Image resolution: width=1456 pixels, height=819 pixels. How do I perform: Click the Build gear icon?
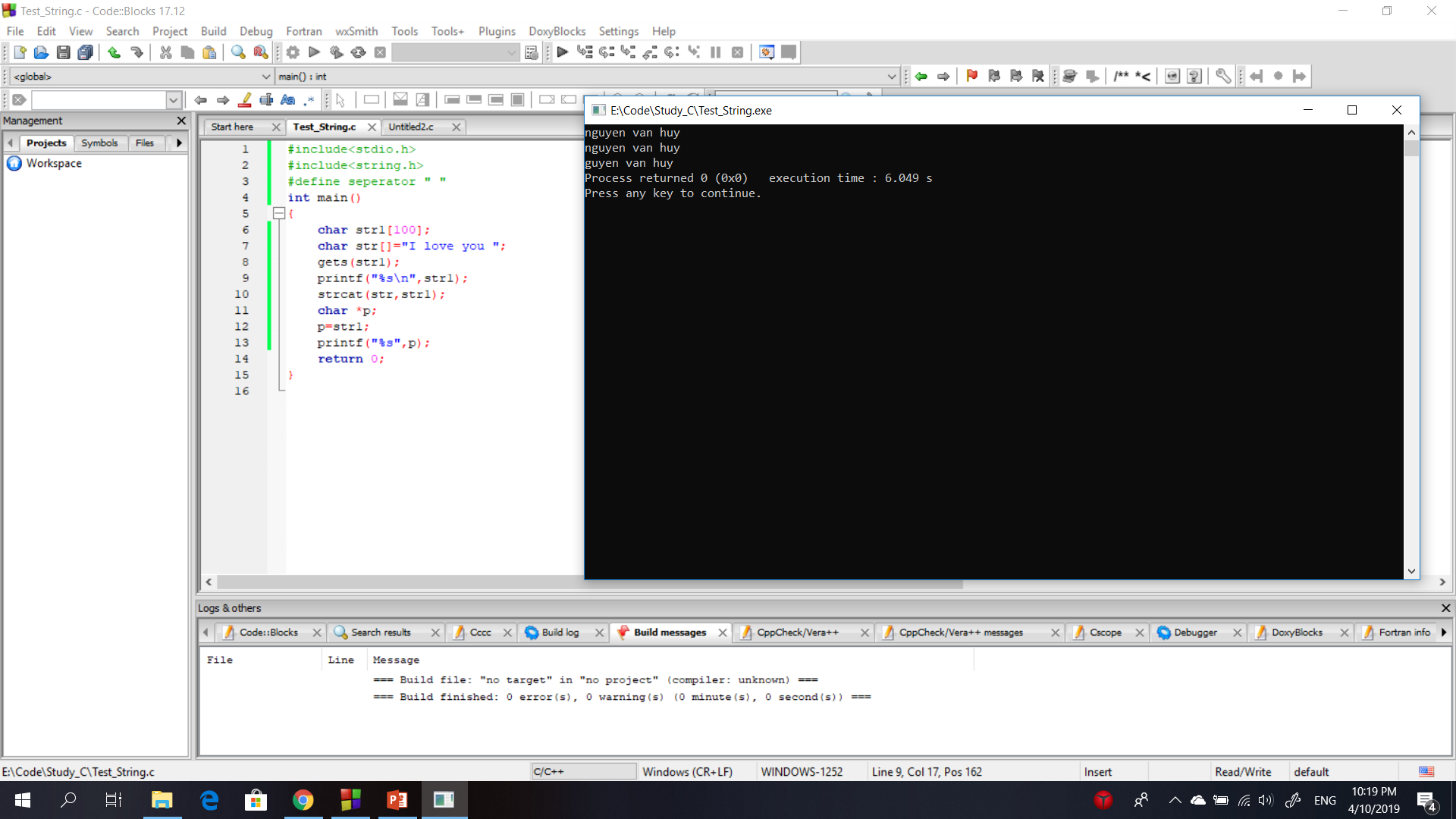click(x=293, y=52)
